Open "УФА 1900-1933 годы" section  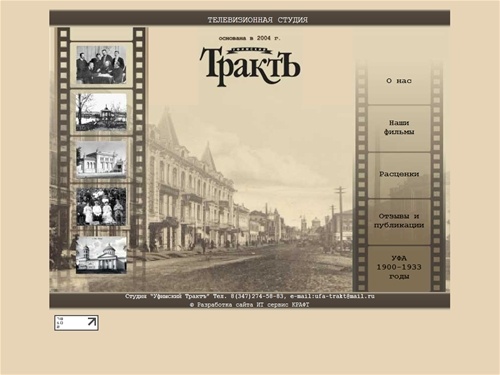(x=399, y=267)
